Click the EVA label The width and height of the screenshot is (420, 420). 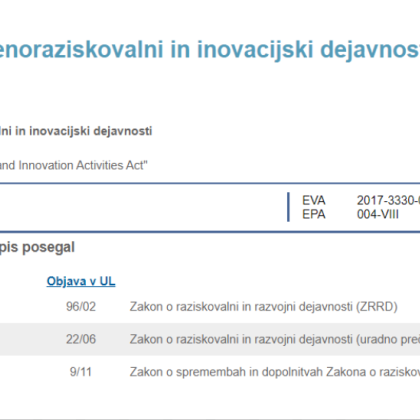click(314, 200)
